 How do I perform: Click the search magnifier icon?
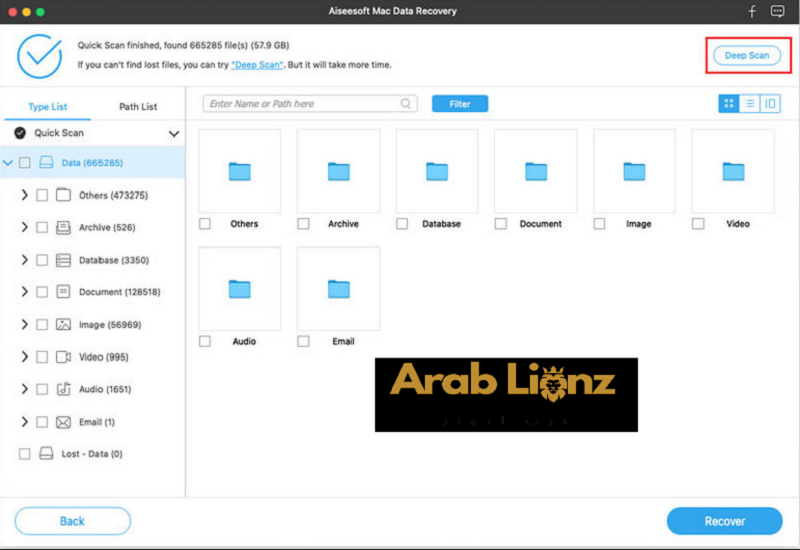pos(406,104)
